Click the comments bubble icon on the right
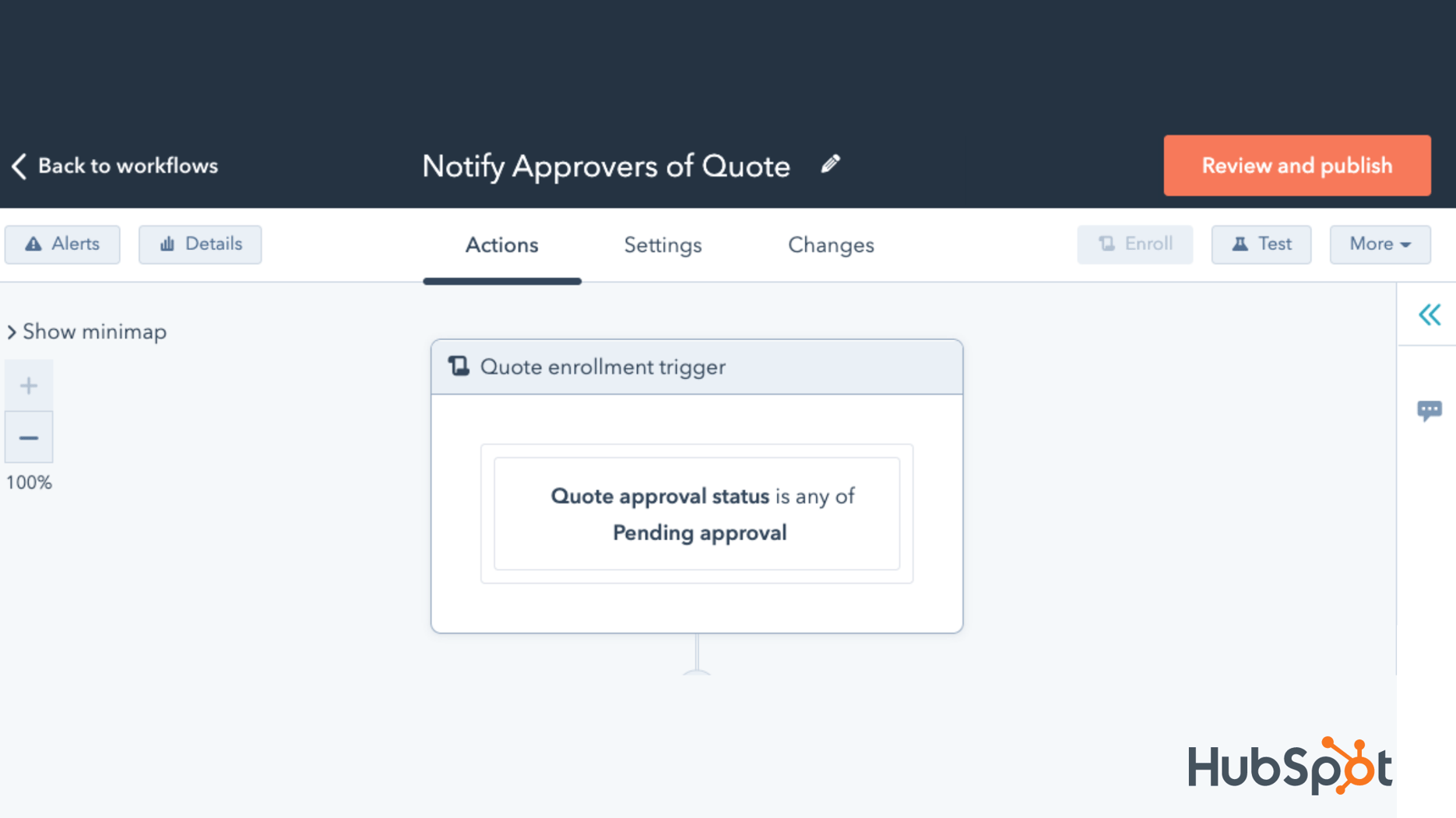Image resolution: width=1456 pixels, height=818 pixels. pyautogui.click(x=1430, y=411)
